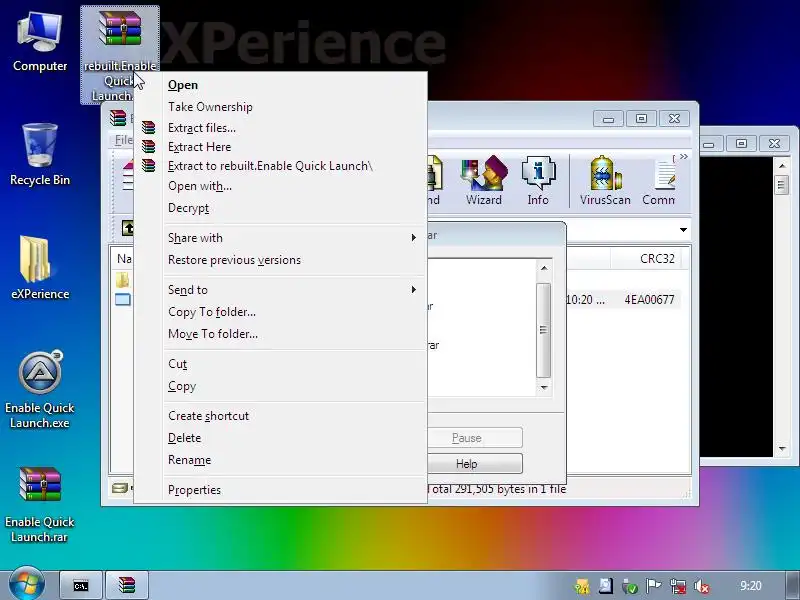This screenshot has height=600, width=800.
Task: Click progress dialog list scrollbar up arrow
Action: pyautogui.click(x=544, y=268)
